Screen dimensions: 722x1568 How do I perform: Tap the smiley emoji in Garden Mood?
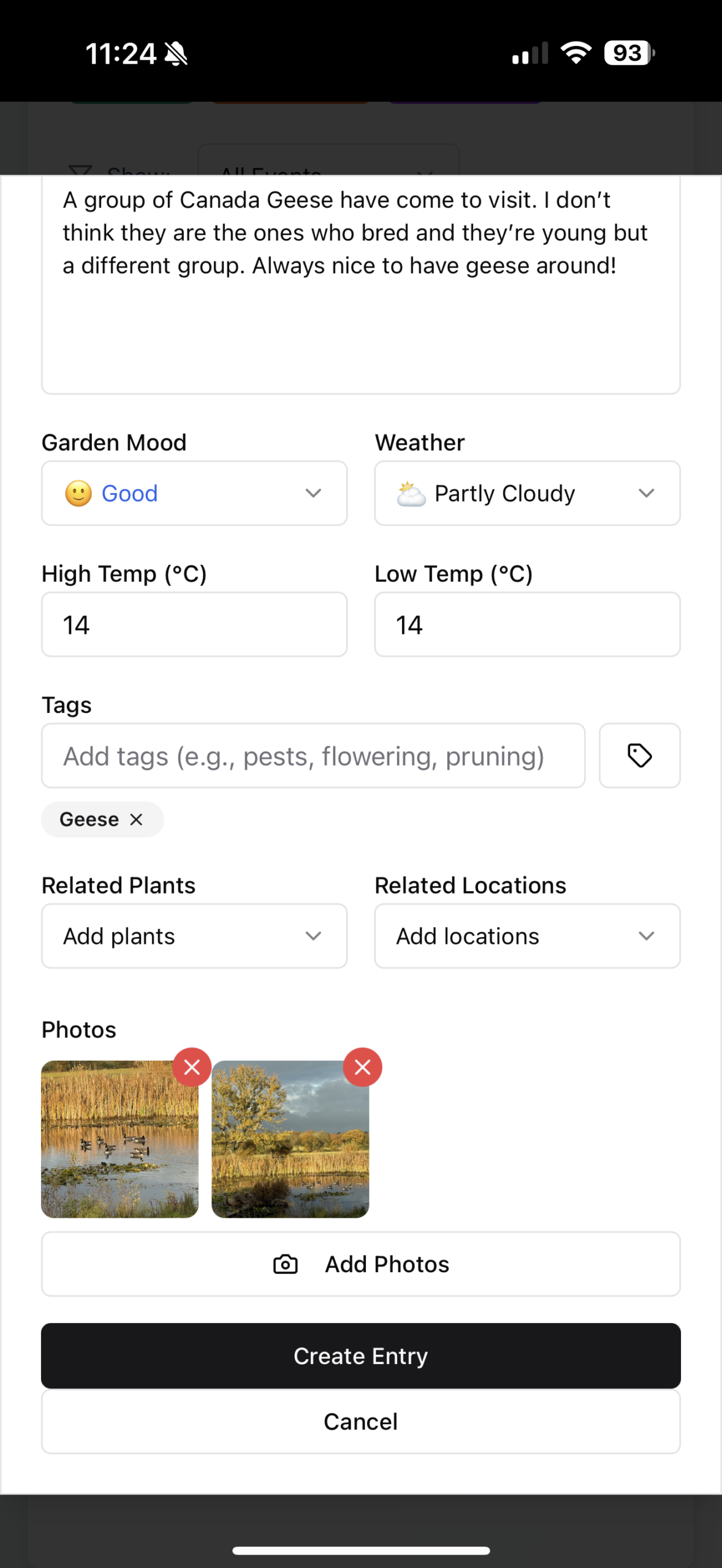tap(78, 494)
